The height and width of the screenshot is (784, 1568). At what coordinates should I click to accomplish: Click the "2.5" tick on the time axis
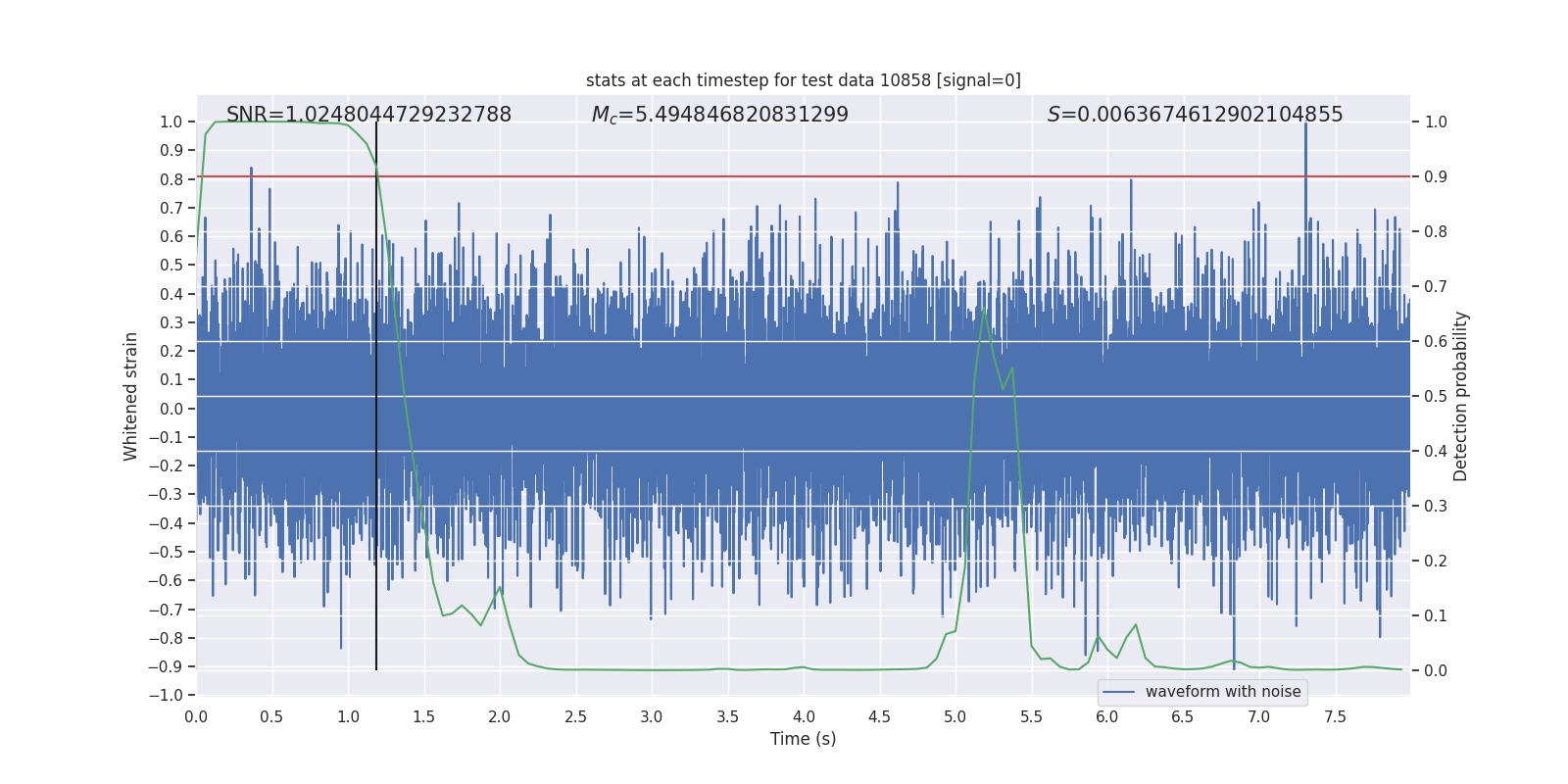point(575,716)
